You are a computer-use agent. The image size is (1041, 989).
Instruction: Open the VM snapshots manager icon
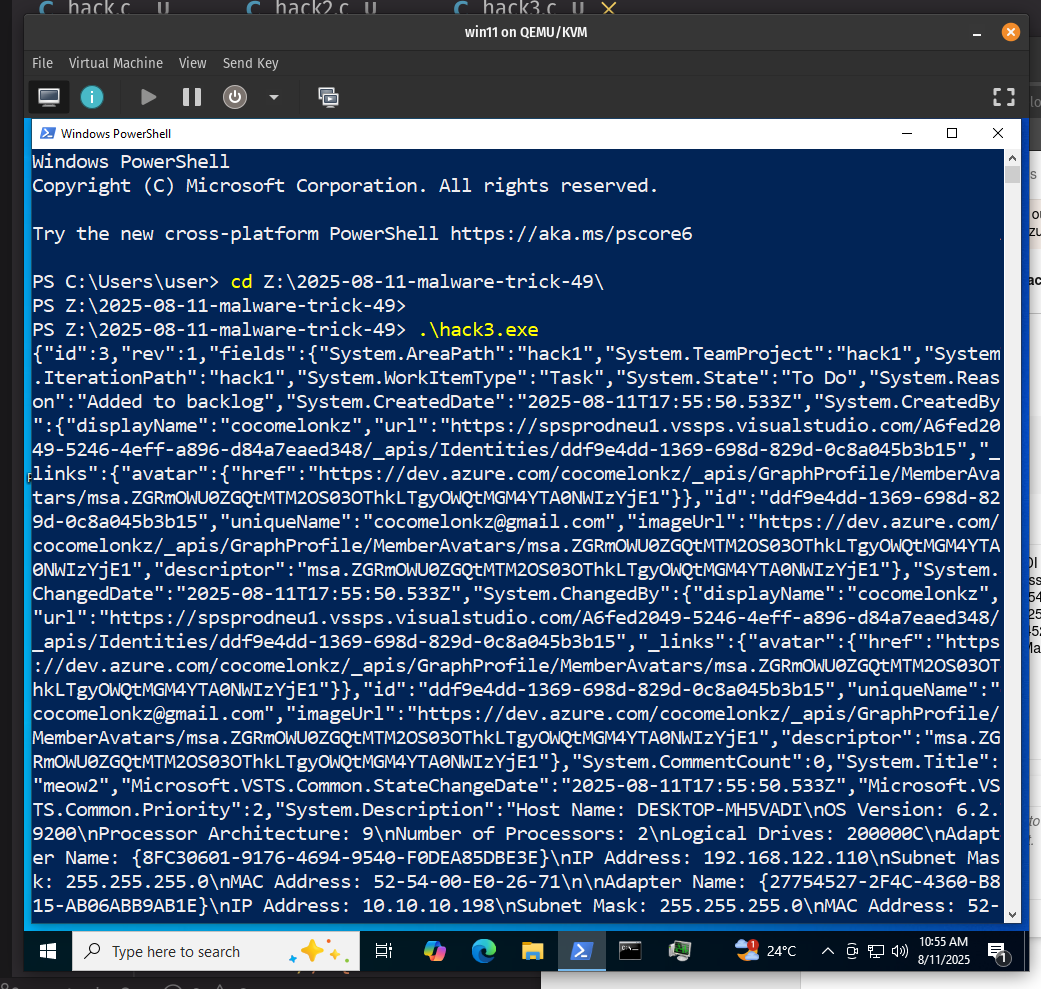[x=328, y=98]
